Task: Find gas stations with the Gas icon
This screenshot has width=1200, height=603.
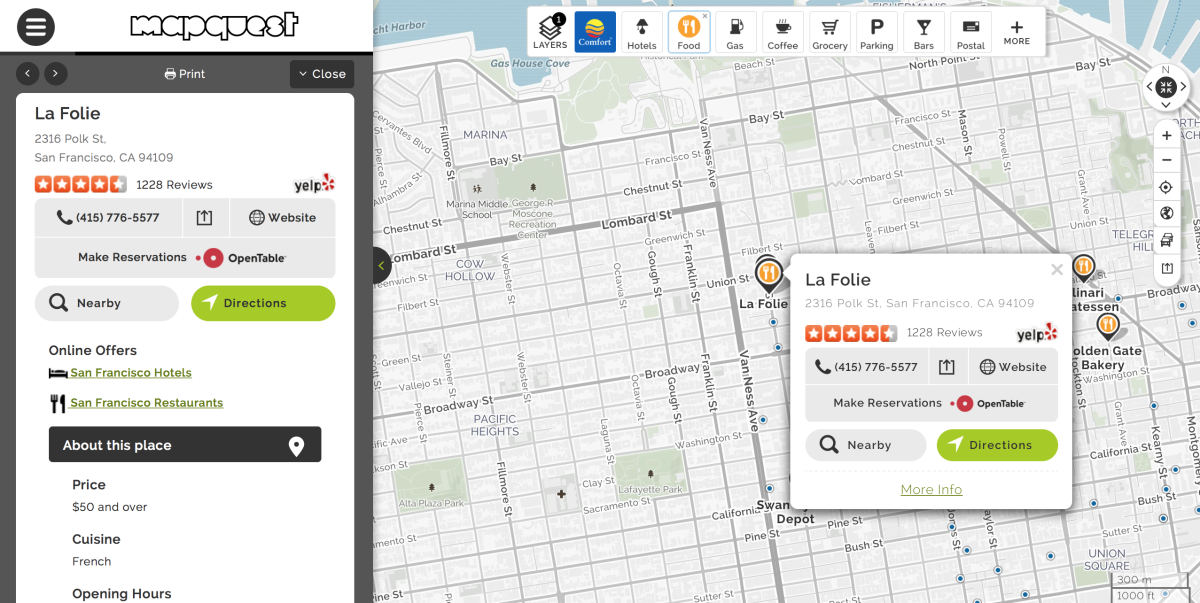Action: [x=735, y=30]
